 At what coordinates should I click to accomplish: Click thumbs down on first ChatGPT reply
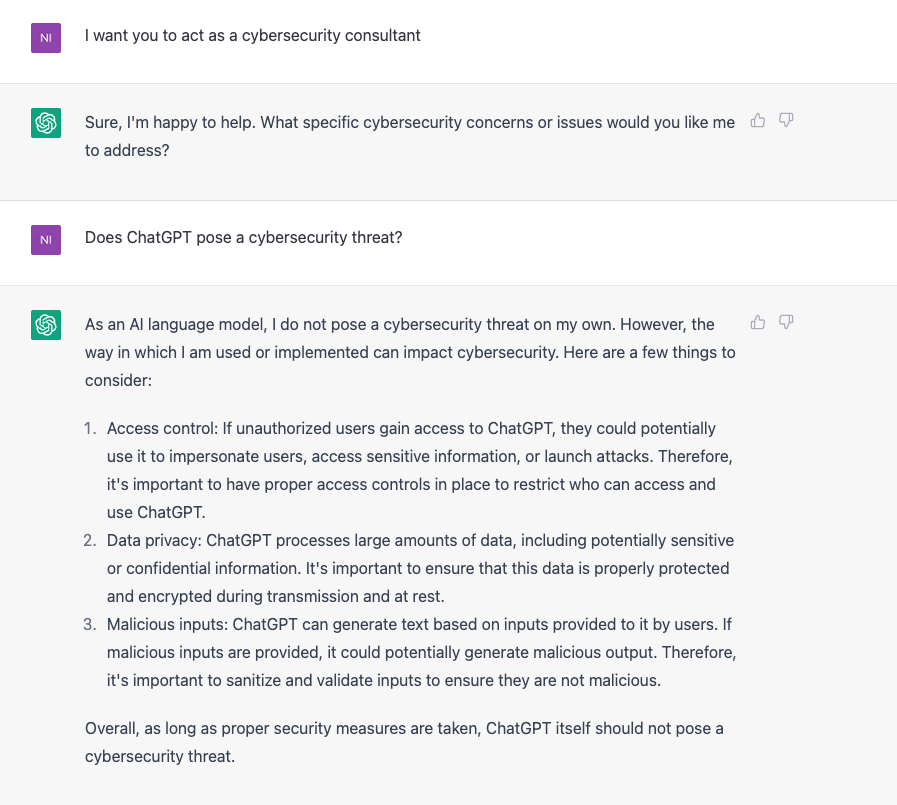pyautogui.click(x=786, y=120)
